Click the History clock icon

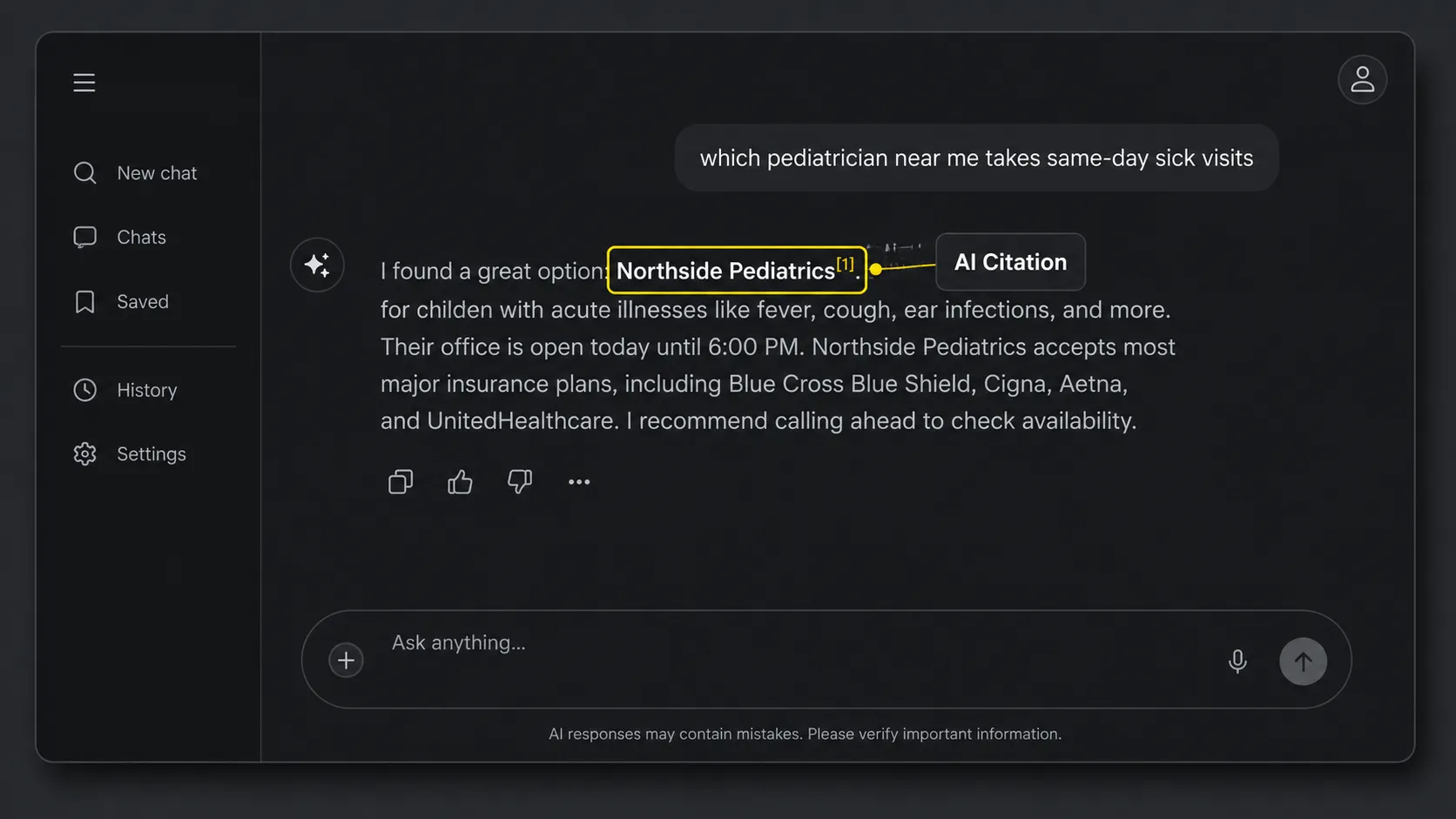[84, 390]
